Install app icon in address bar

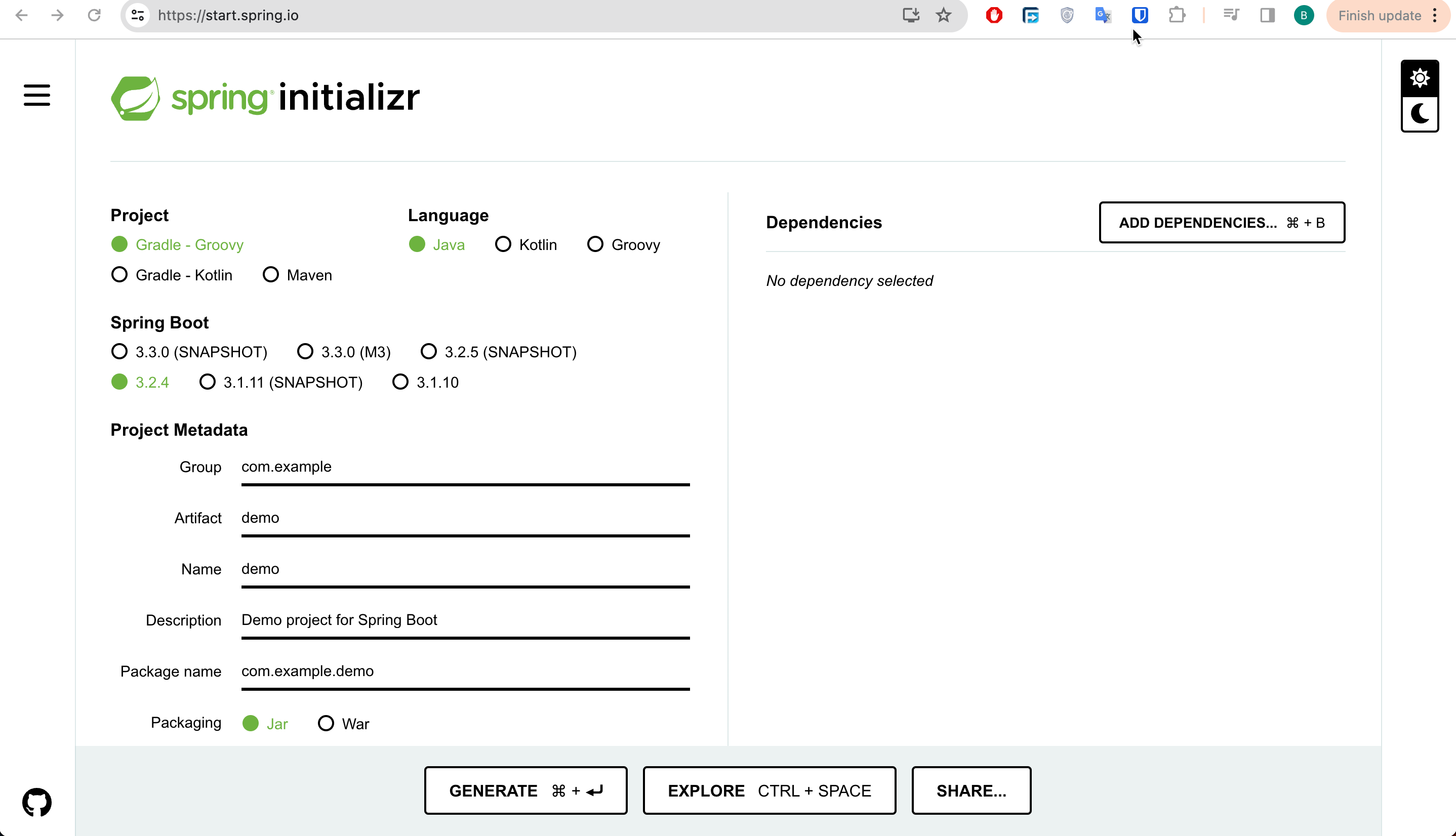coord(911,16)
